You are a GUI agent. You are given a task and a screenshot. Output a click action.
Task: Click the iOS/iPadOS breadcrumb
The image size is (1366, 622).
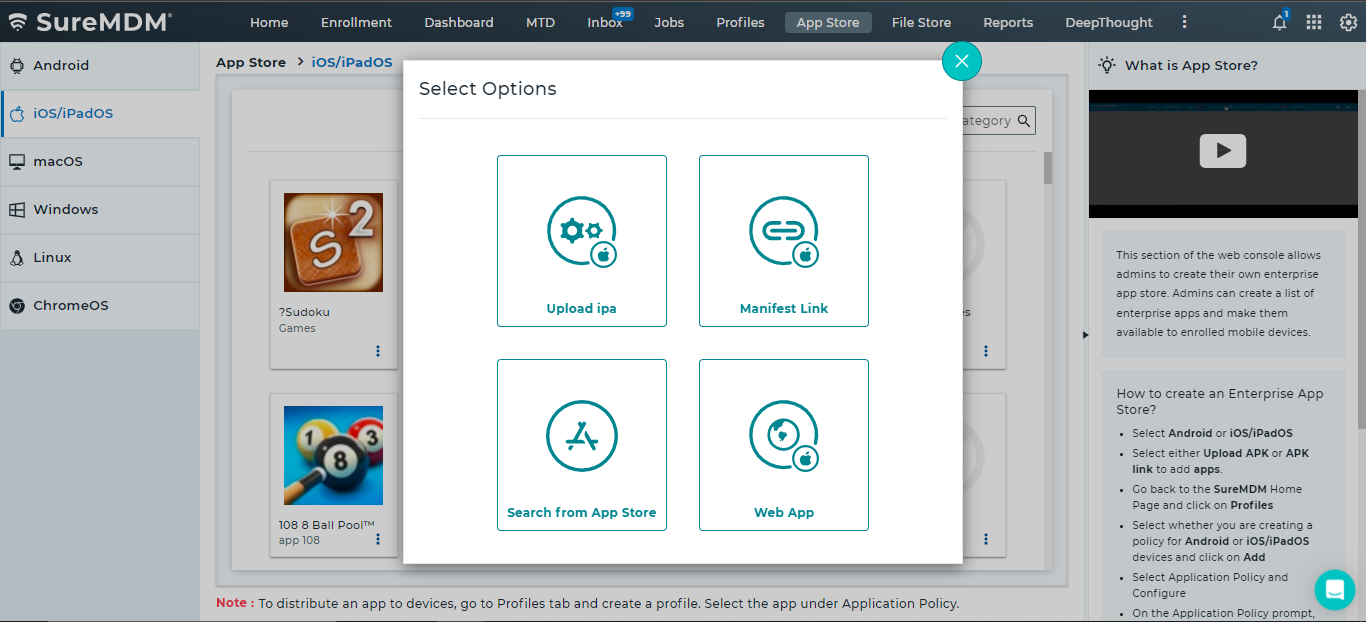tap(352, 62)
